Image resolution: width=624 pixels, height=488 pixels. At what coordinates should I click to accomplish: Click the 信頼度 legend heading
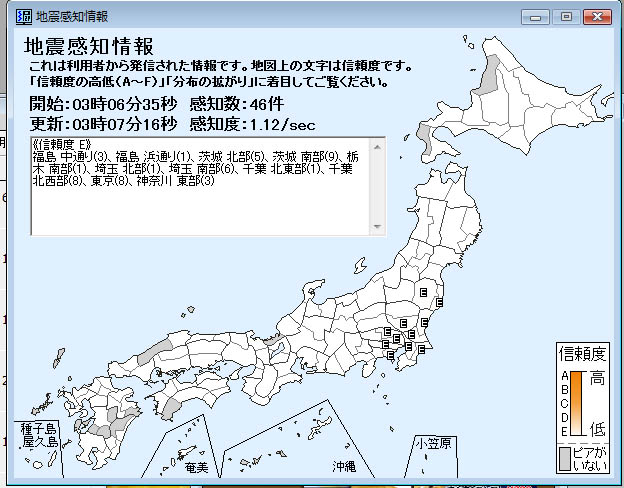coord(583,353)
